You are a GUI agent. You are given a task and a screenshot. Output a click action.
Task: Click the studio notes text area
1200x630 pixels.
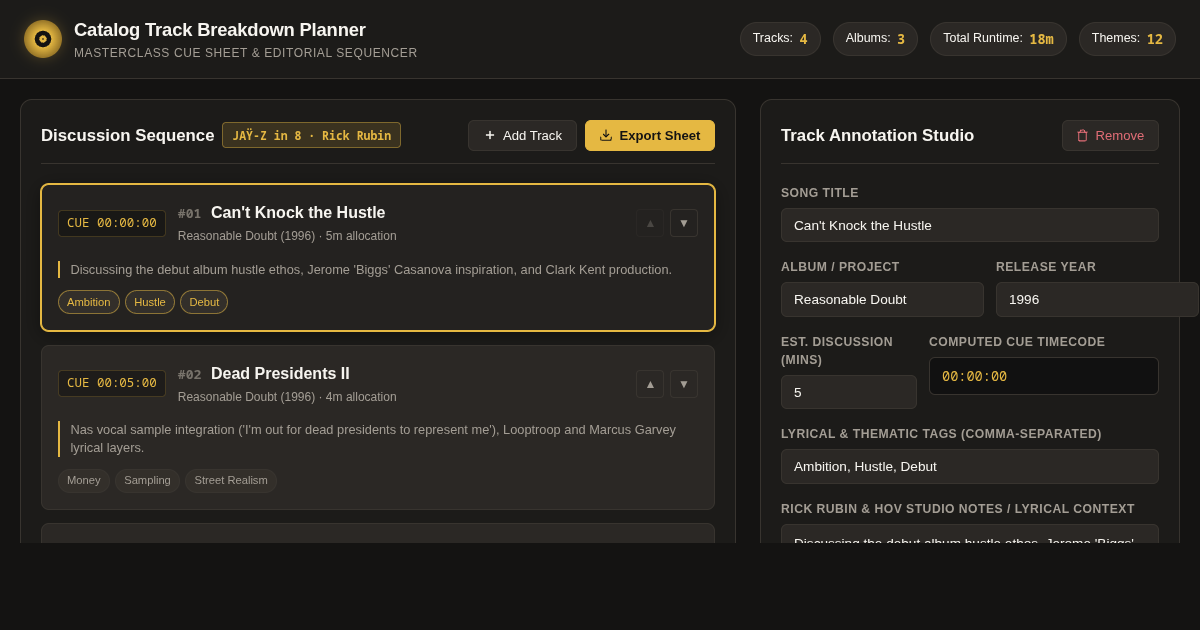click(970, 534)
